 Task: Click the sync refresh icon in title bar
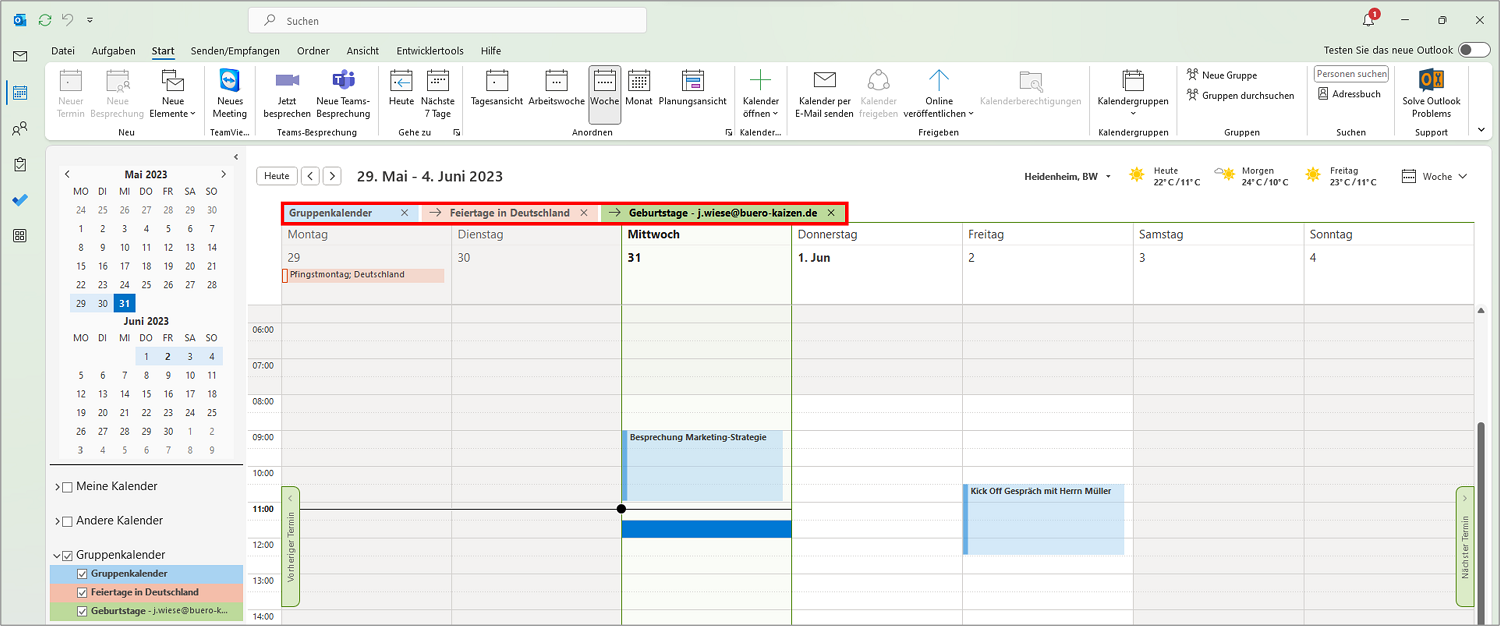tap(44, 20)
